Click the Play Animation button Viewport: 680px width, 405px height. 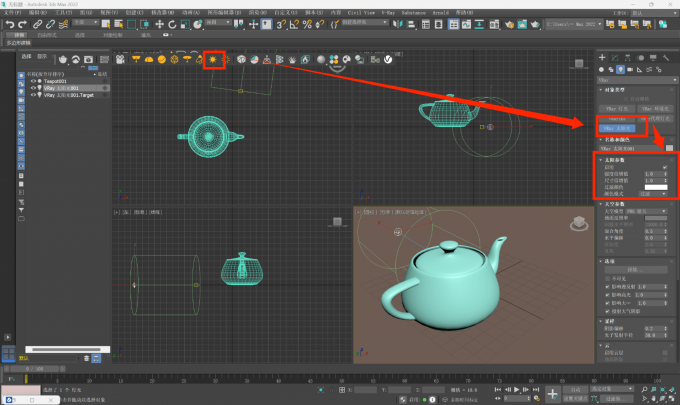click(x=517, y=390)
